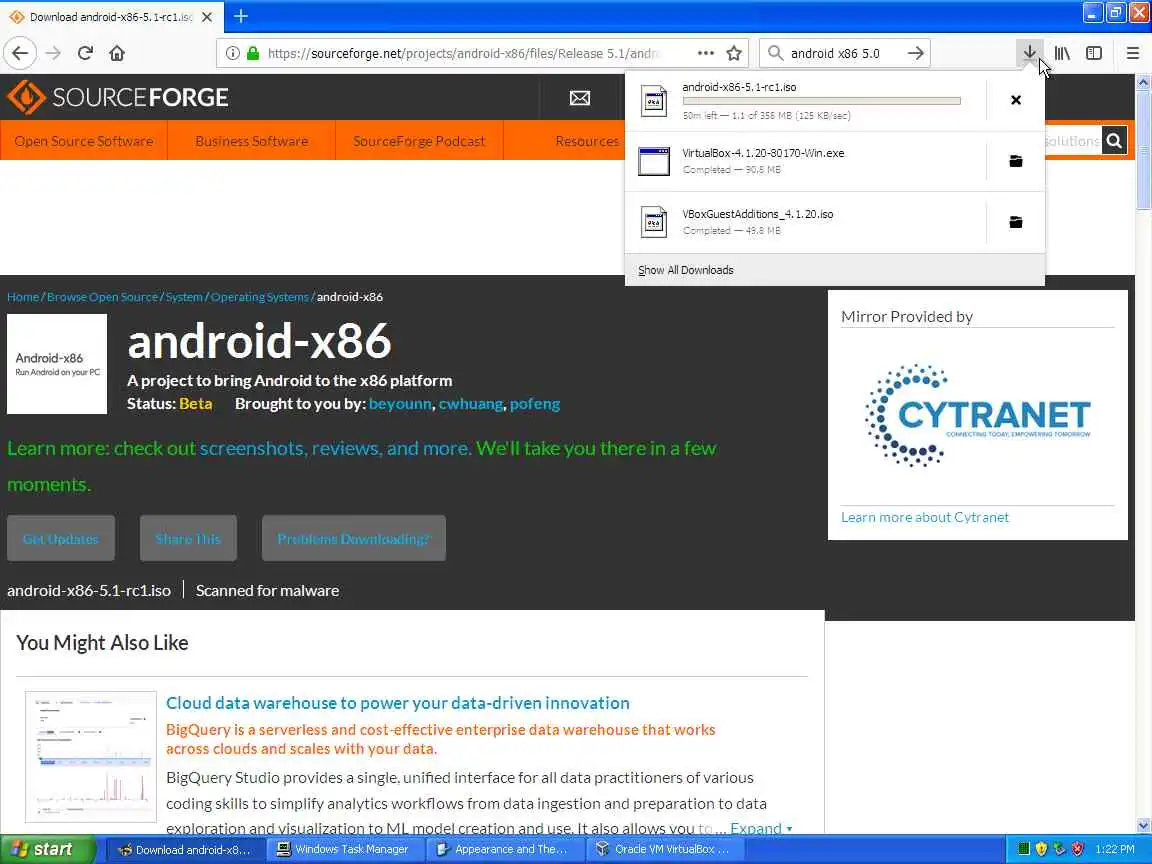Click the SourceForge logo
Image resolution: width=1152 pixels, height=864 pixels.
tap(118, 97)
